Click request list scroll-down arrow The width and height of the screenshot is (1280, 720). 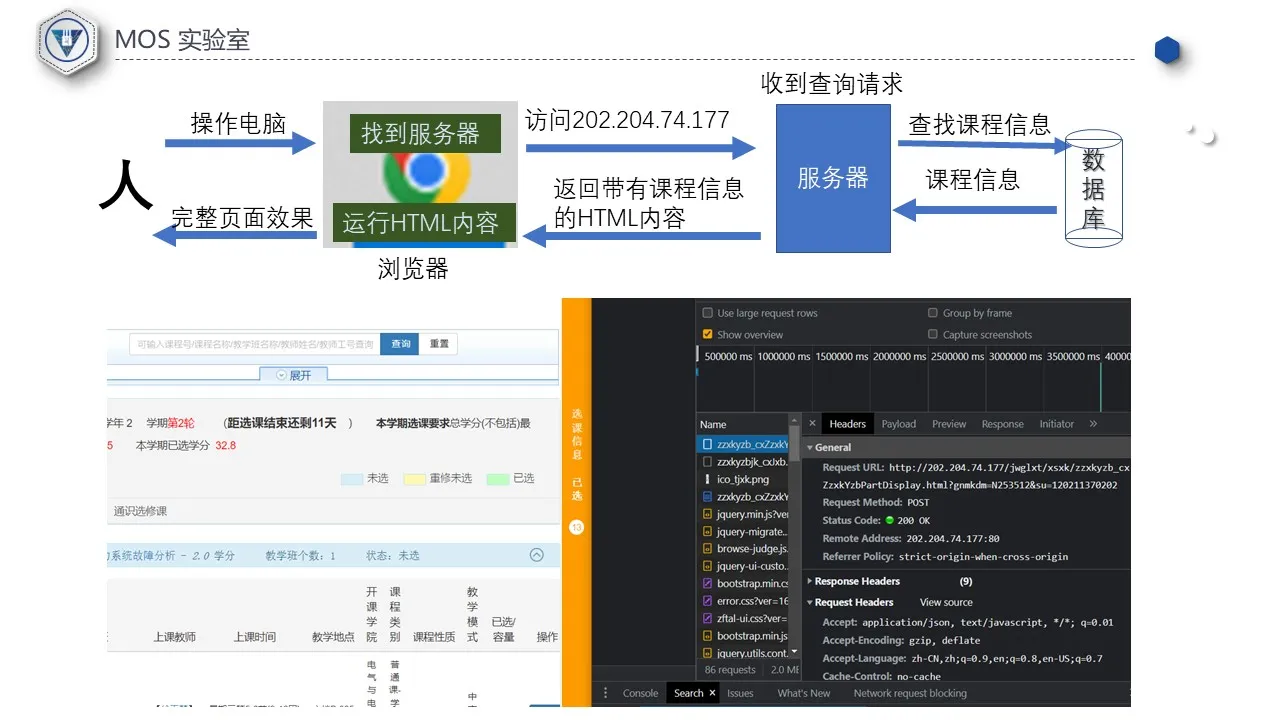pos(795,653)
